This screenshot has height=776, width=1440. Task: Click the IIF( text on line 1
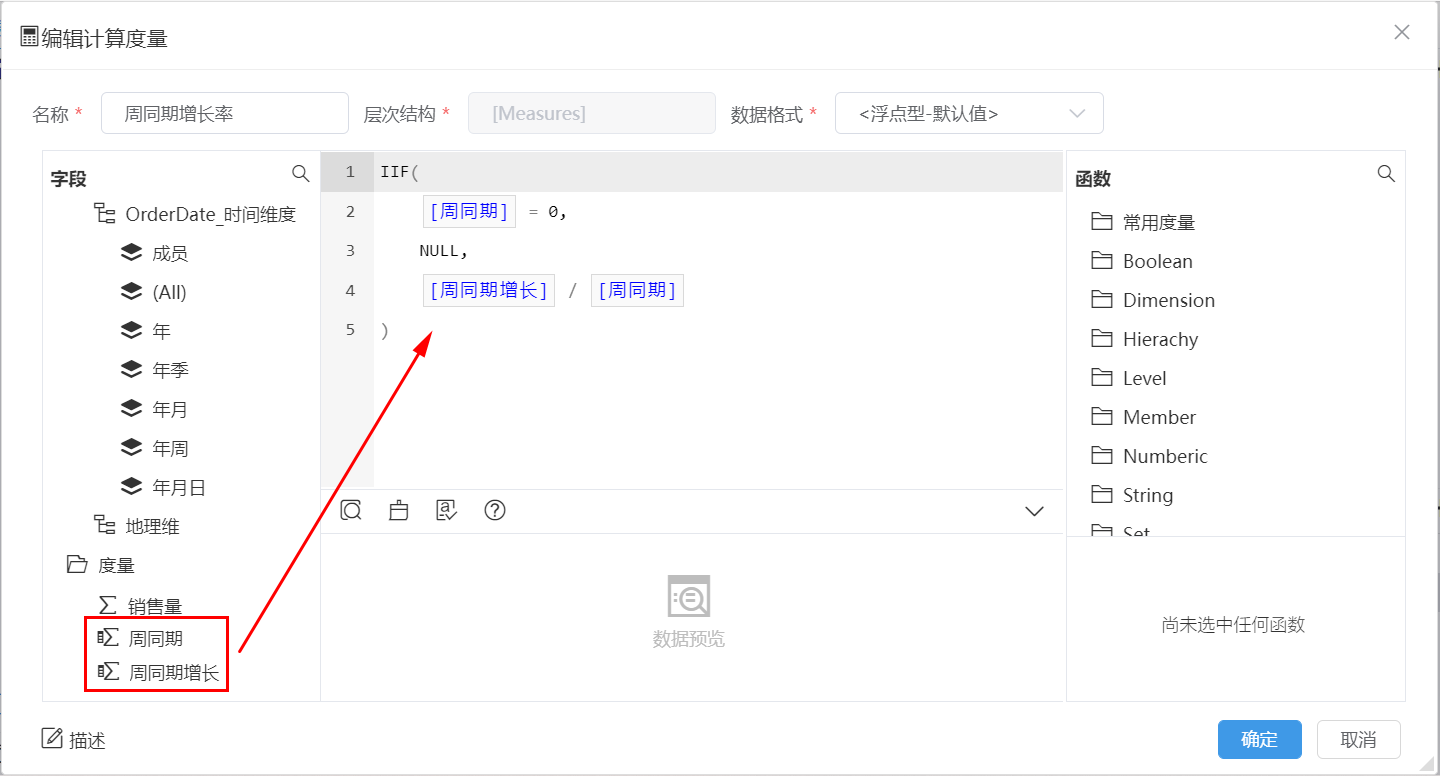400,172
